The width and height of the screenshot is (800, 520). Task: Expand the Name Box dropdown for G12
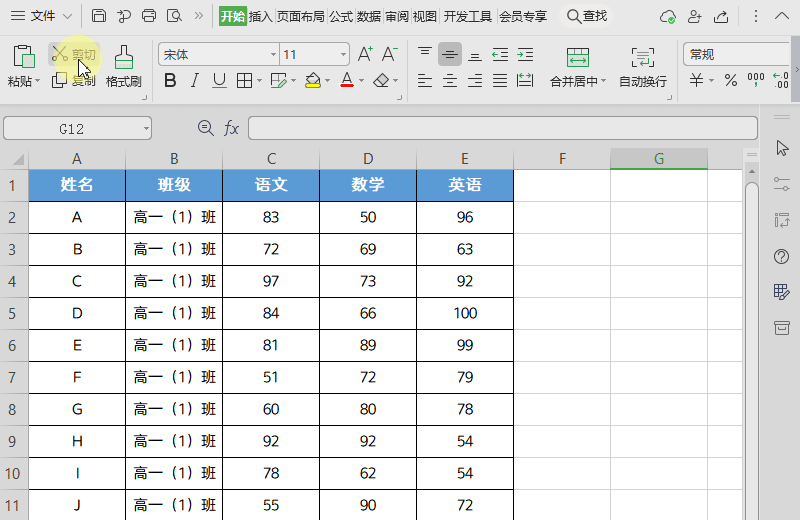(146, 128)
